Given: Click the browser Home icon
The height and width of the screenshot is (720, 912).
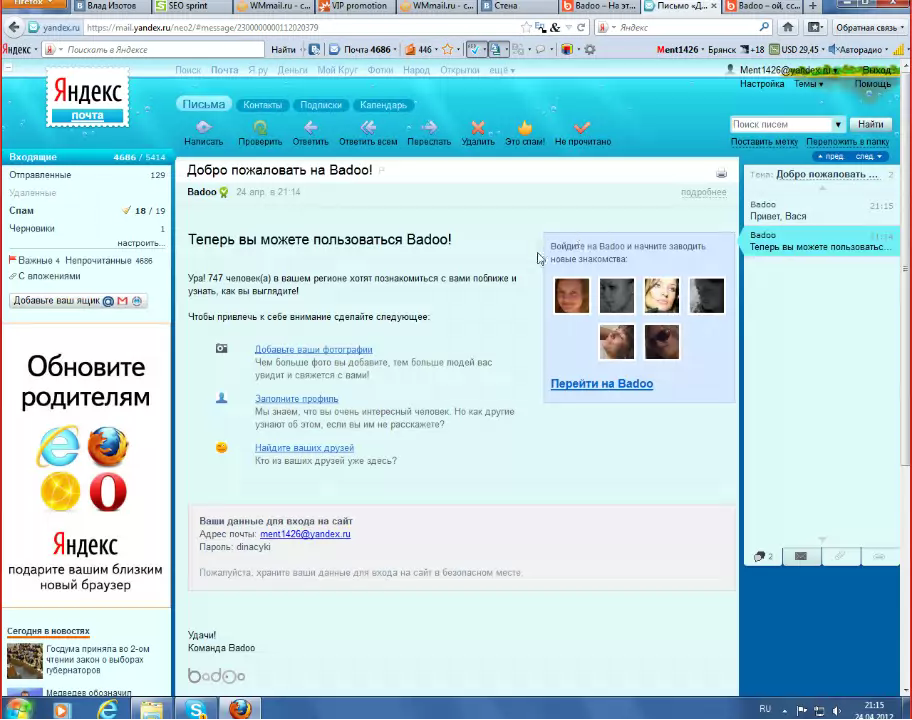Looking at the screenshot, I should pyautogui.click(x=788, y=27).
